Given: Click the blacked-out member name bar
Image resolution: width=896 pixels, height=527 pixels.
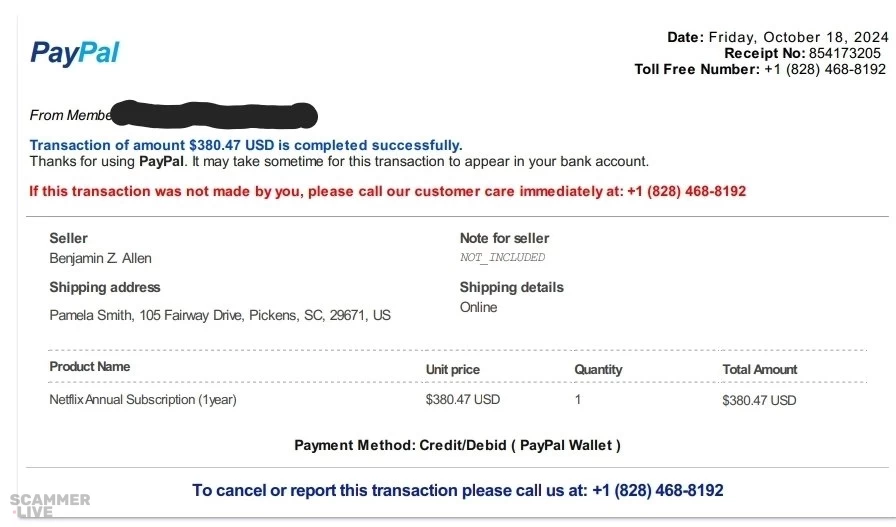Looking at the screenshot, I should (x=213, y=114).
